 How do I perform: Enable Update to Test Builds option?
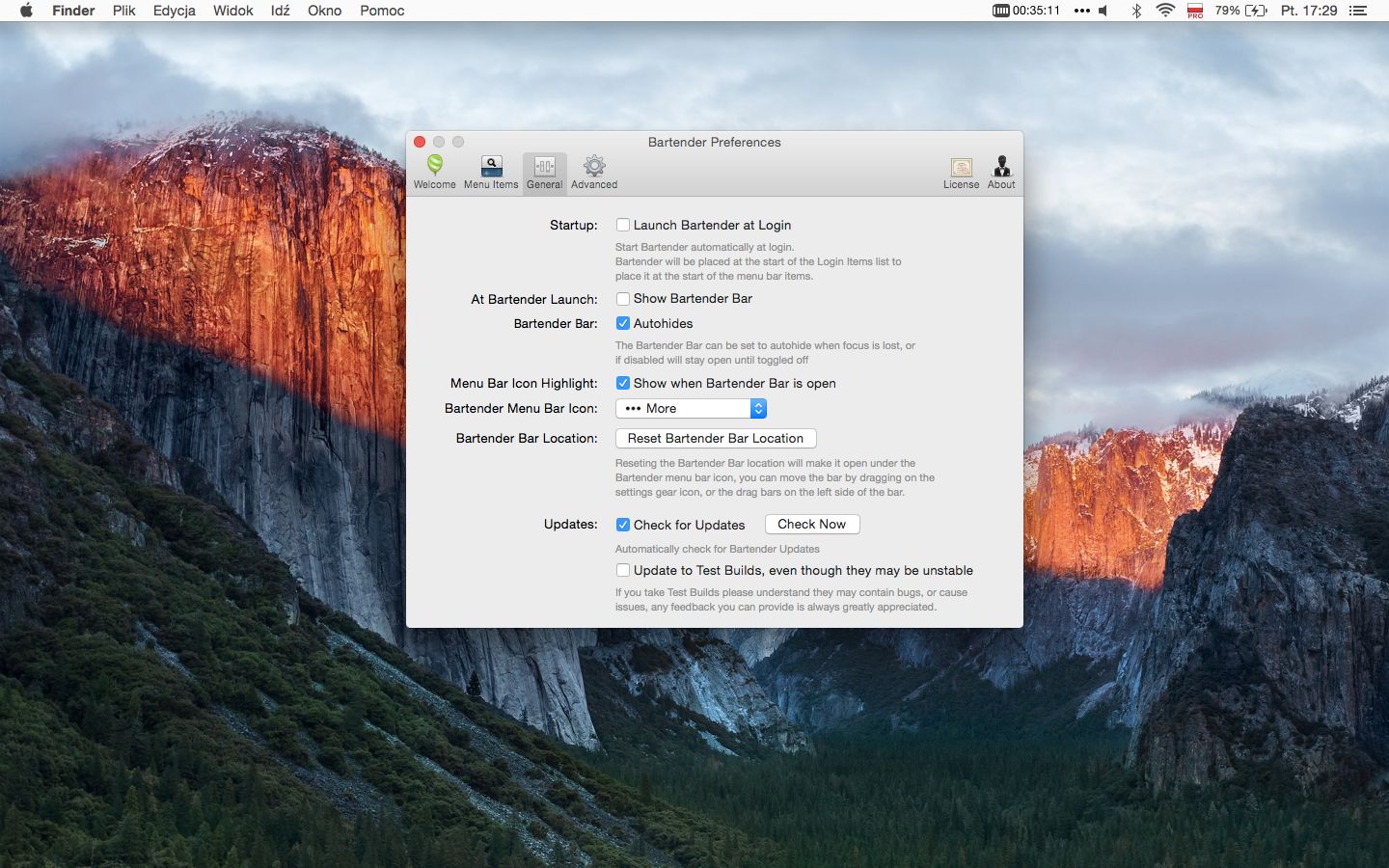(623, 570)
